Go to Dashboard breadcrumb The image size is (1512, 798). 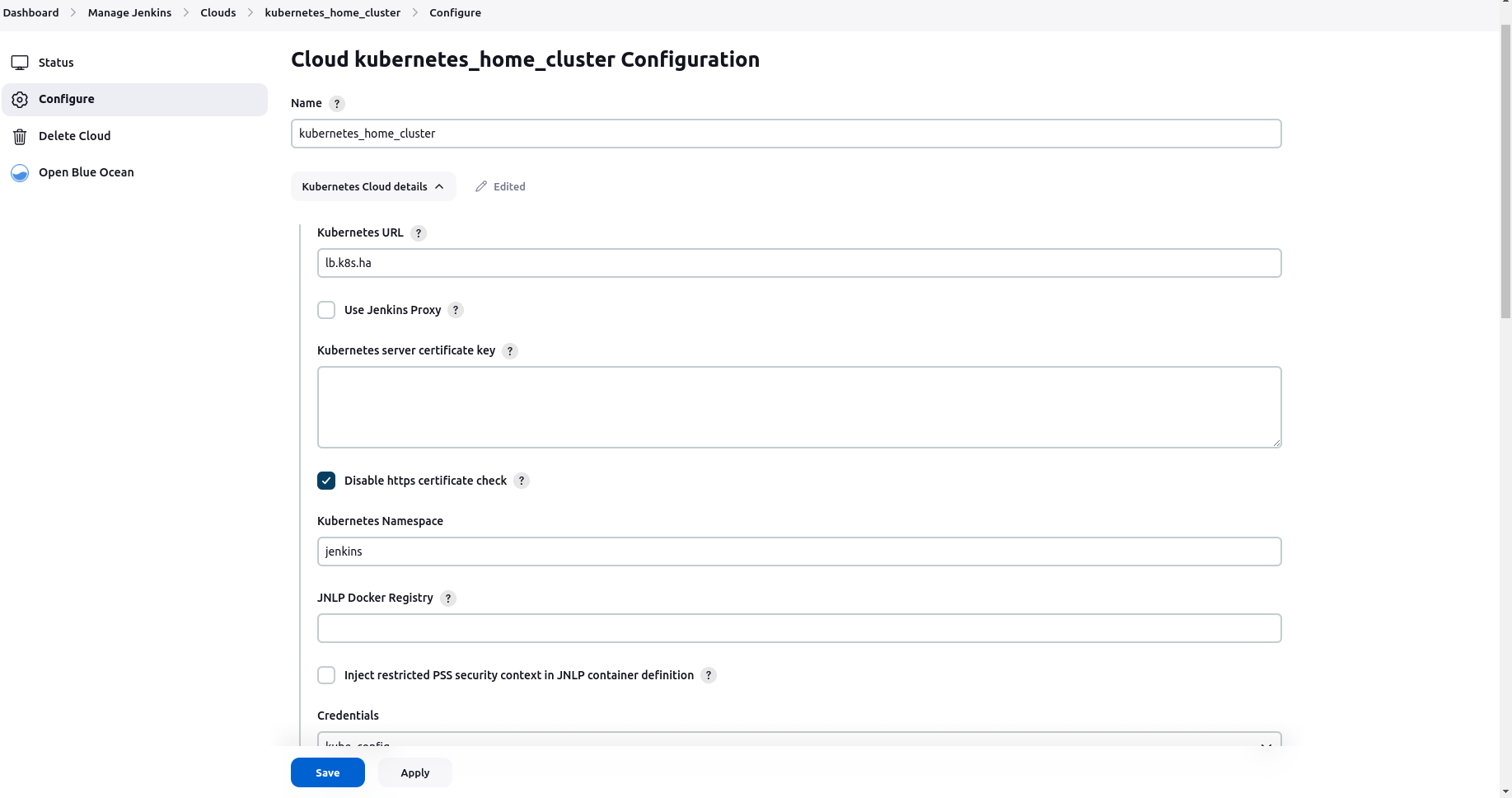coord(31,12)
